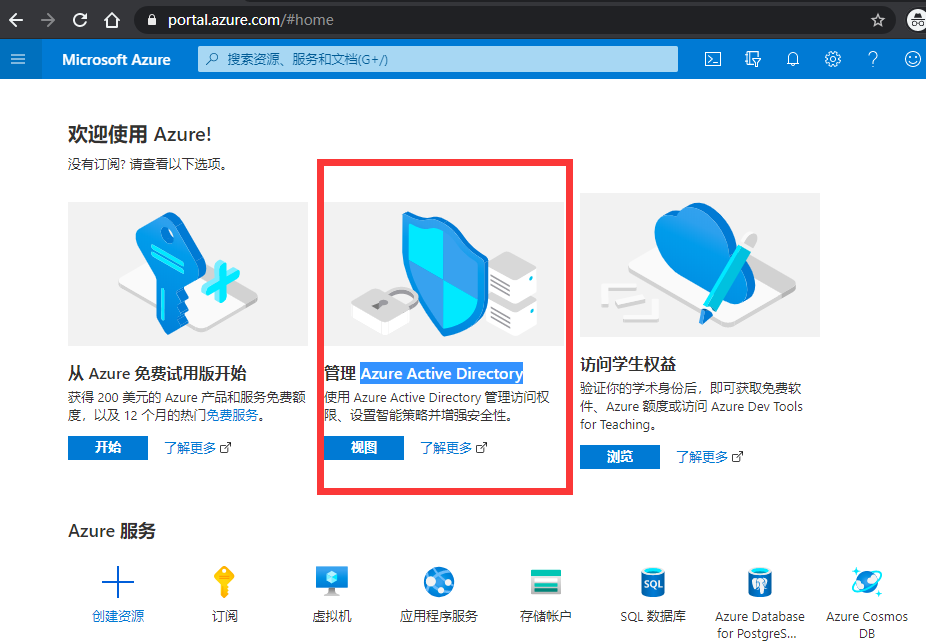Viewport: 926px width, 644px height.
Task: Click the Azure 服务 section heading
Action: point(112,531)
